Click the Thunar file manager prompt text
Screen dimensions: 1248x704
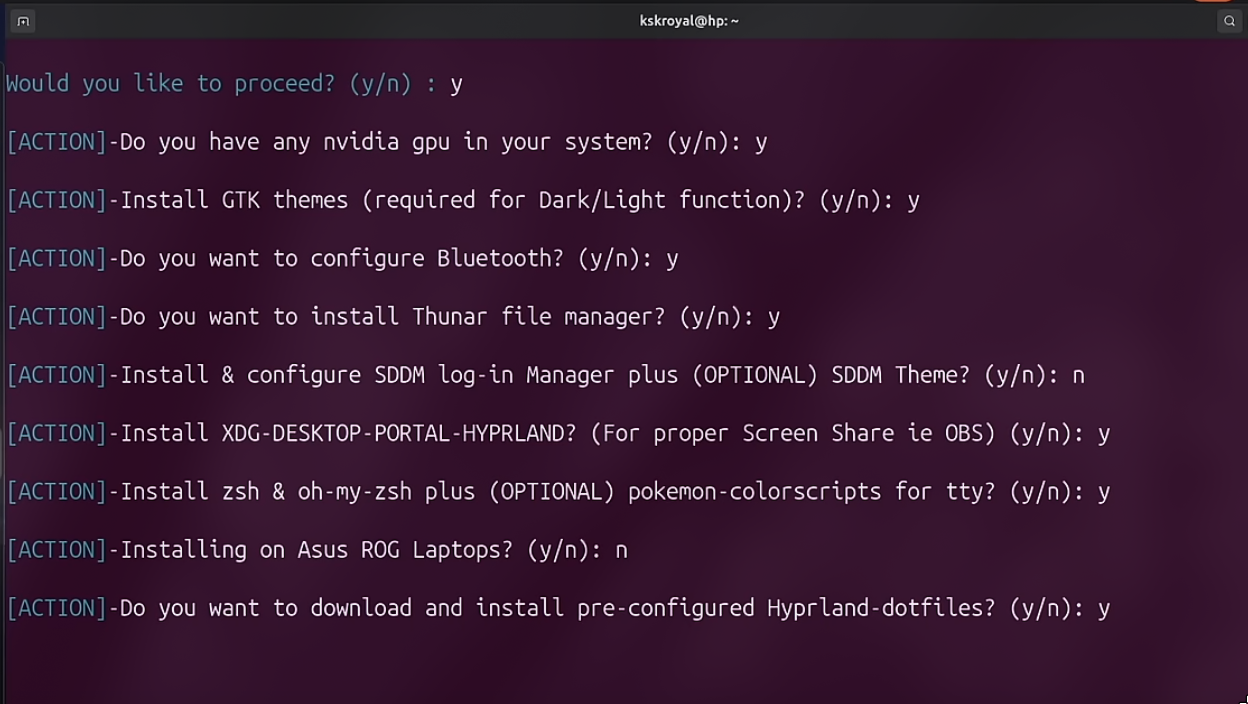coord(440,317)
